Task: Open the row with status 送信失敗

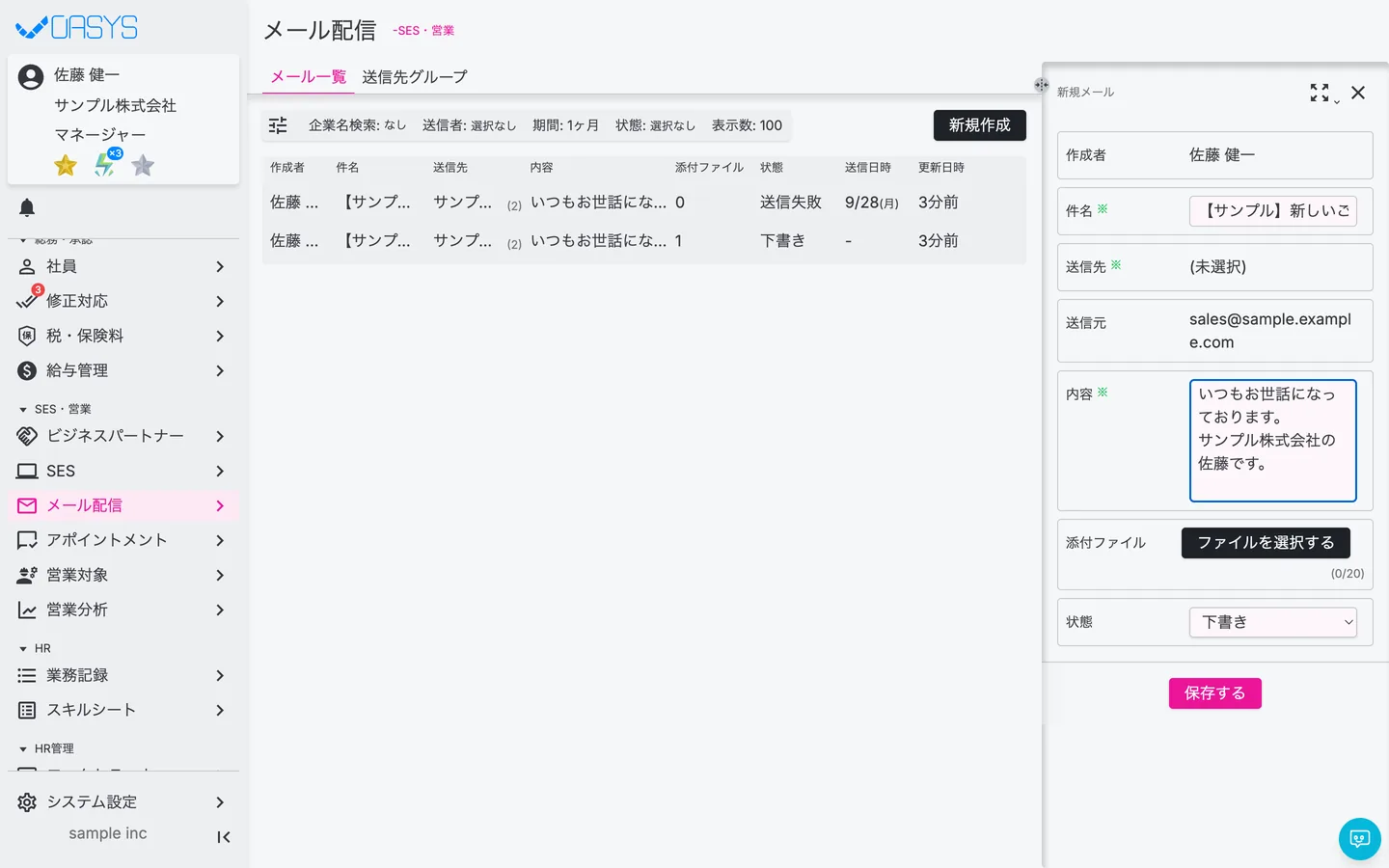Action: pyautogui.click(x=644, y=203)
